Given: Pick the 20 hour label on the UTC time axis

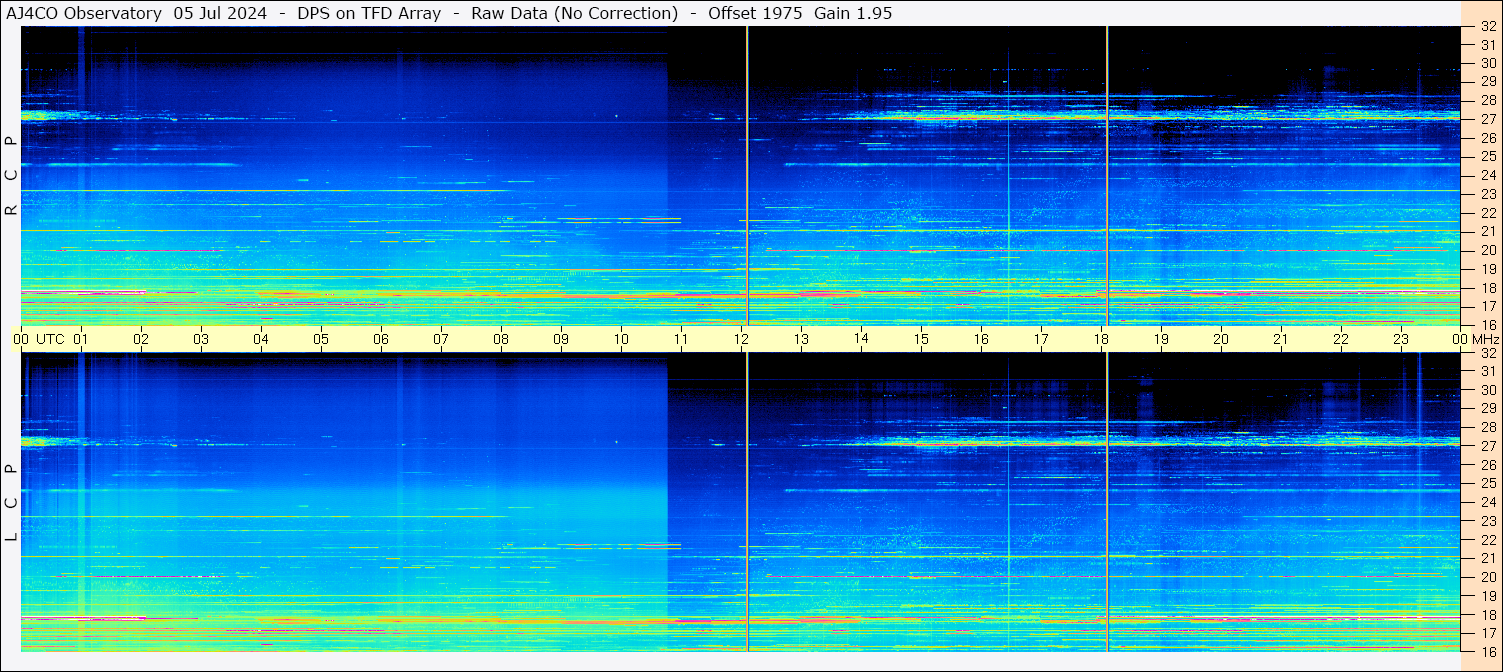Looking at the screenshot, I should point(1221,339).
